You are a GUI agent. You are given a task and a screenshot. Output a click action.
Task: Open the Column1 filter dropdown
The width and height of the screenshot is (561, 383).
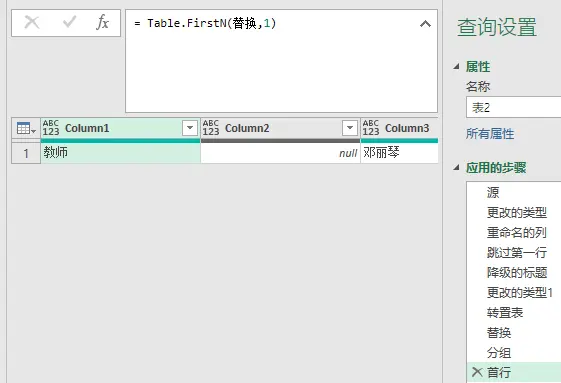[x=190, y=128]
